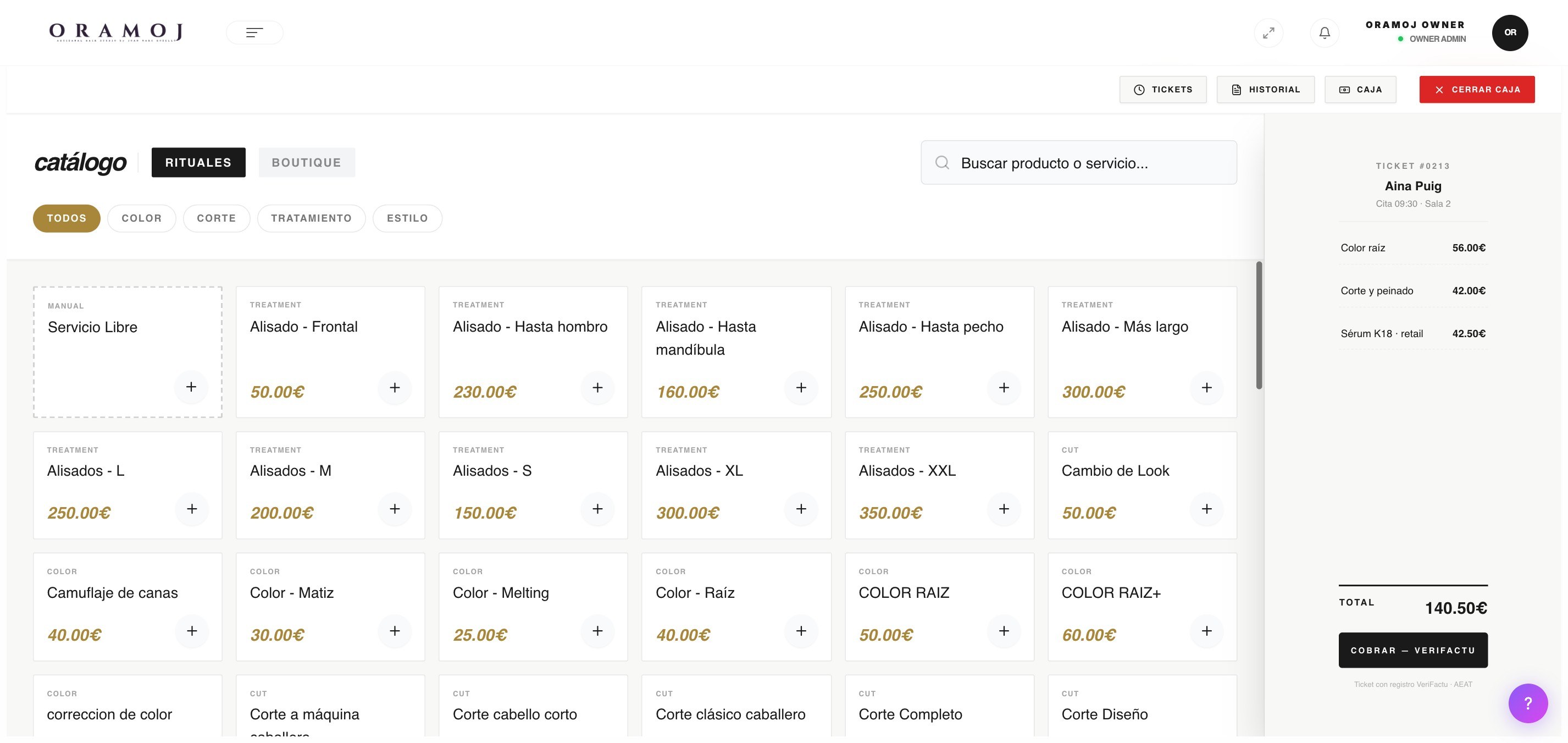Click the Alisados - XL service card
Image resolution: width=1568 pixels, height=743 pixels.
click(736, 486)
